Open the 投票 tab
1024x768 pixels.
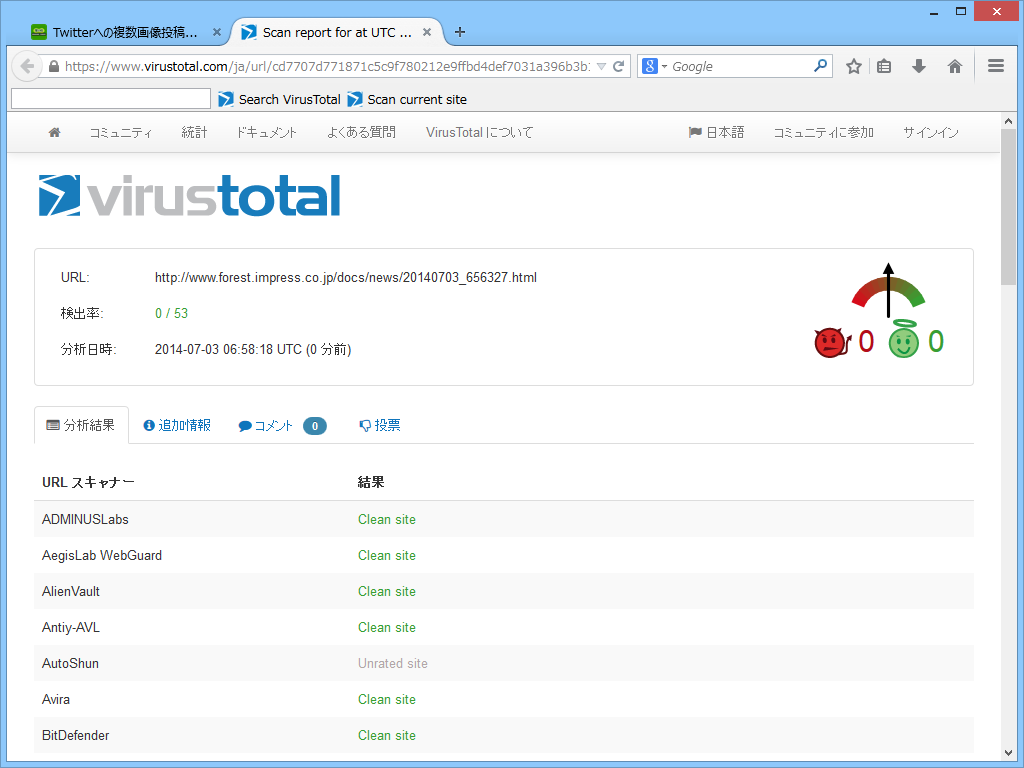coord(379,425)
